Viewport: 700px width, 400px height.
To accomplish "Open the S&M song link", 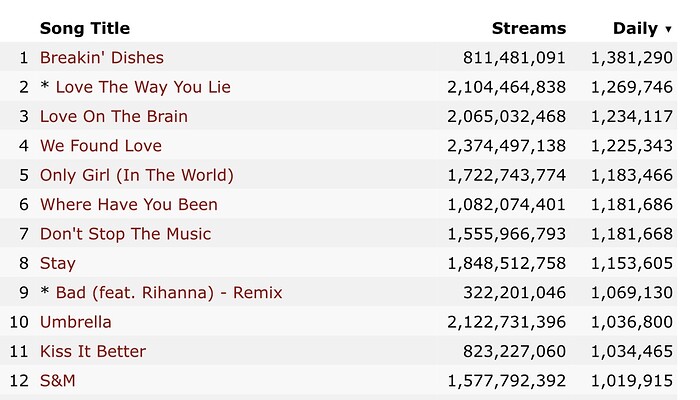I will 57,381.
